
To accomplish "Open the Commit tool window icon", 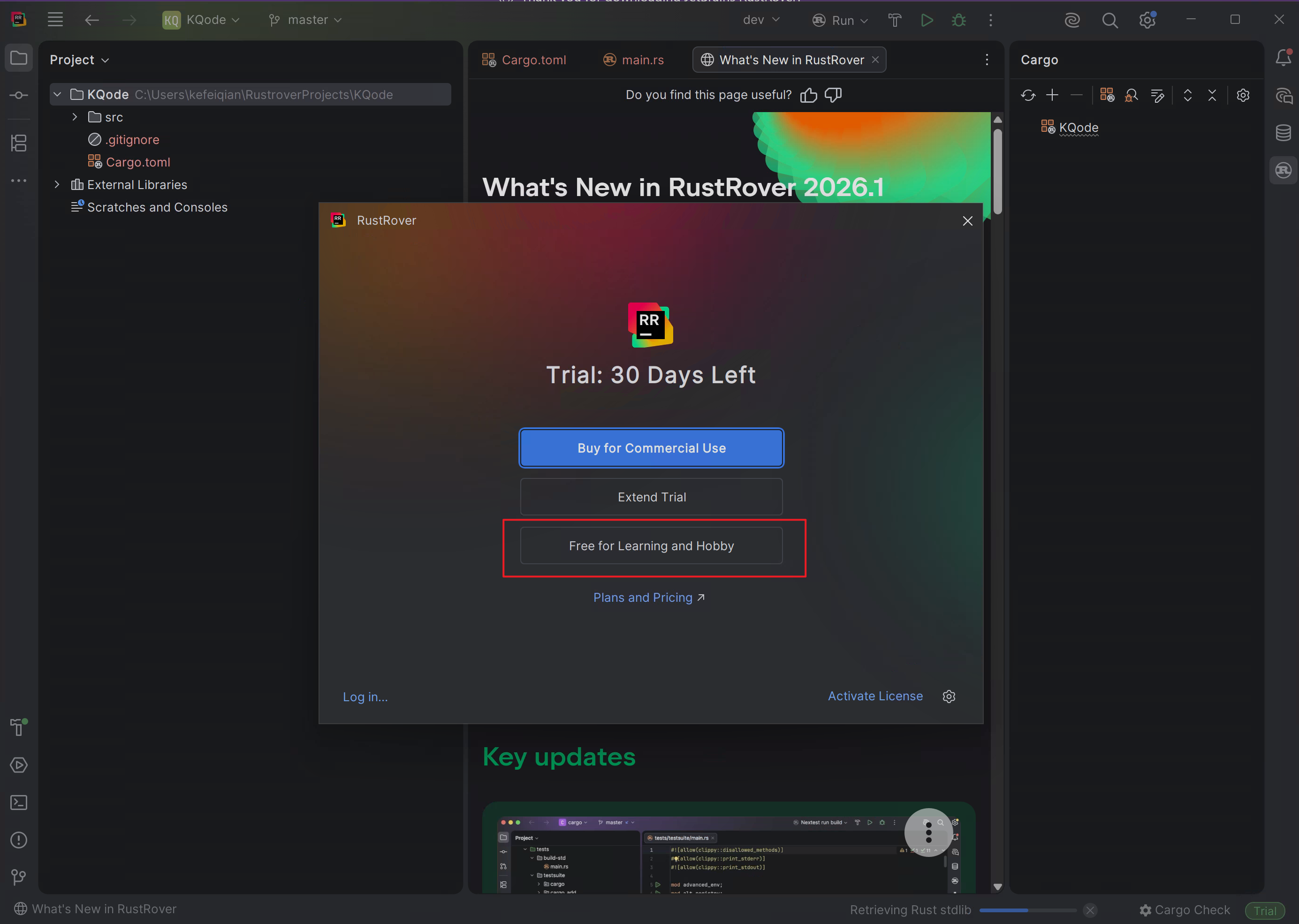I will [x=19, y=95].
